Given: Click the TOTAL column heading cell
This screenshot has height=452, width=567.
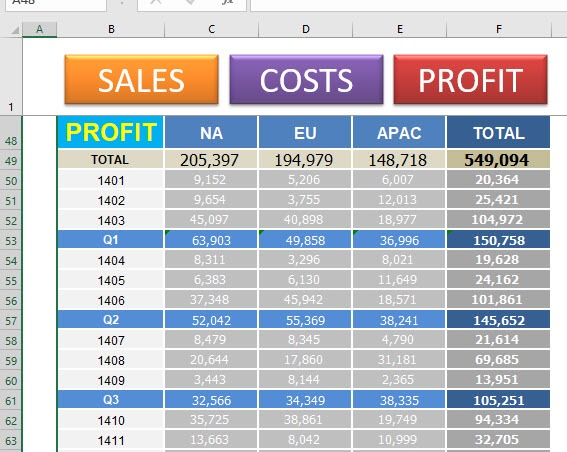Looking at the screenshot, I should (498, 132).
